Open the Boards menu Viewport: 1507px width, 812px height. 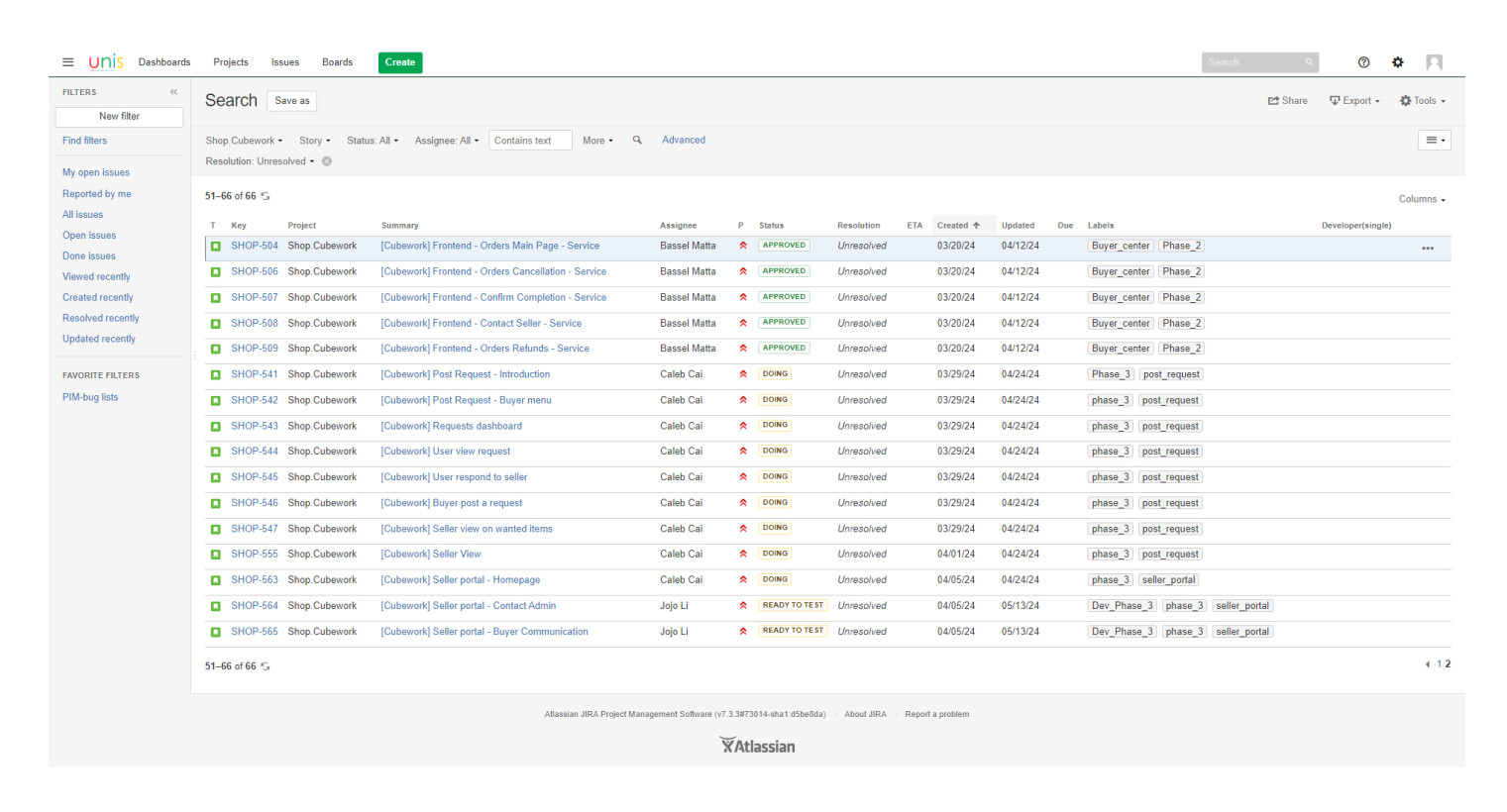(x=337, y=62)
